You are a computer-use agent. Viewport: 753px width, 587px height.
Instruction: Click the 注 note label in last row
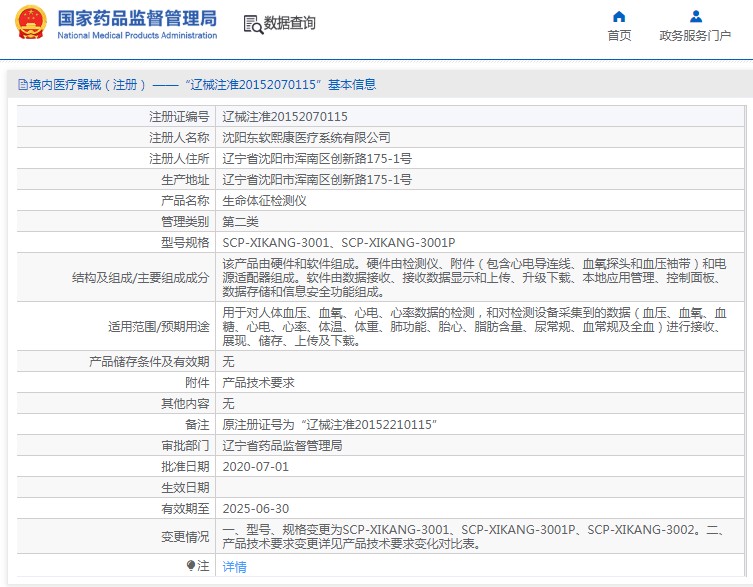[x=203, y=566]
